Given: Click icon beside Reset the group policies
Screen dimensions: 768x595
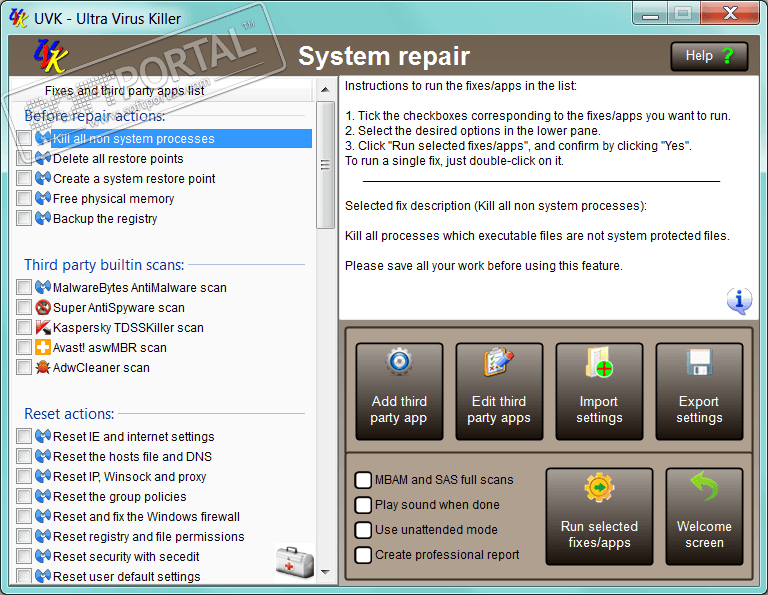Looking at the screenshot, I should pos(43,497).
